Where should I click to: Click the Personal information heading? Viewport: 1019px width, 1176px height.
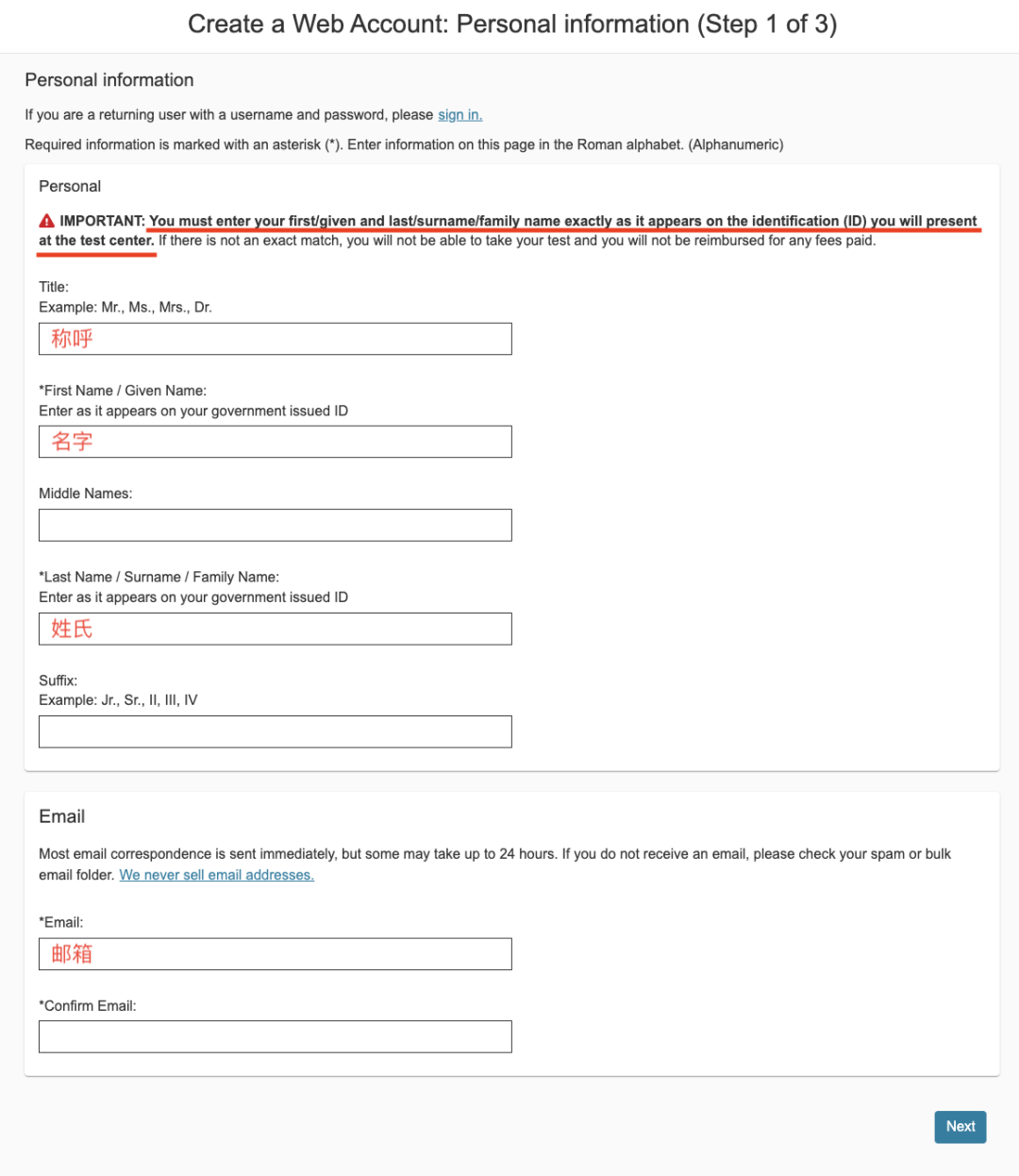point(109,80)
